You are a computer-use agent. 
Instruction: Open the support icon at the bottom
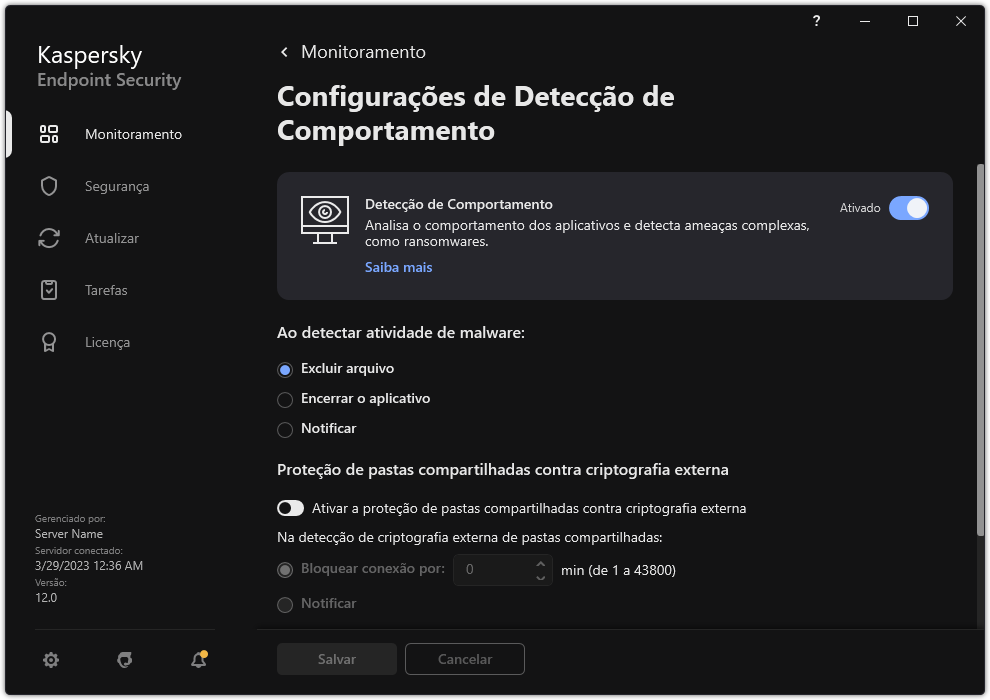124,660
